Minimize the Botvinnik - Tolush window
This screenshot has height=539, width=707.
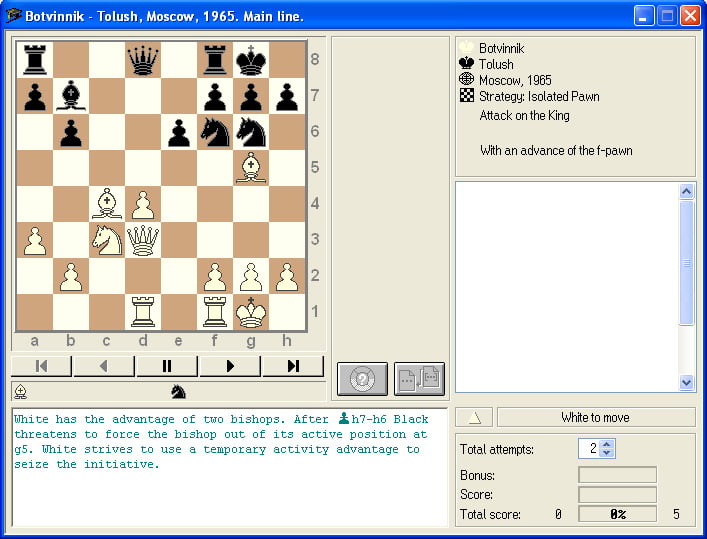[644, 16]
